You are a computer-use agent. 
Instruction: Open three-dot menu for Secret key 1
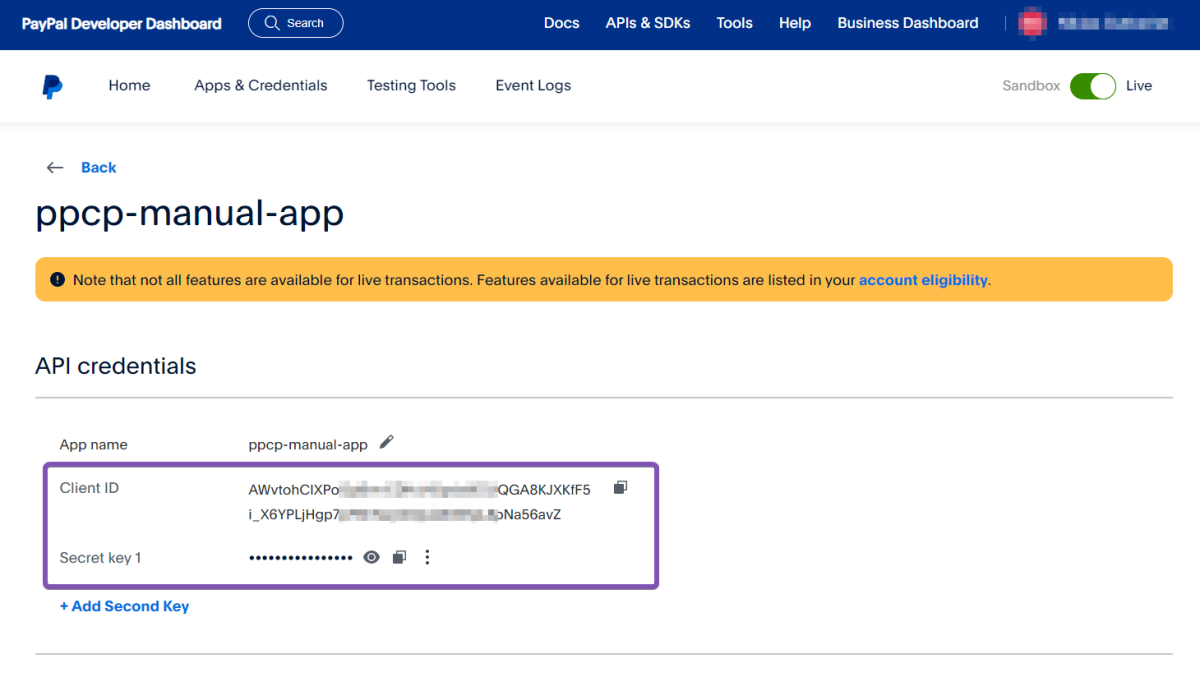click(x=427, y=557)
